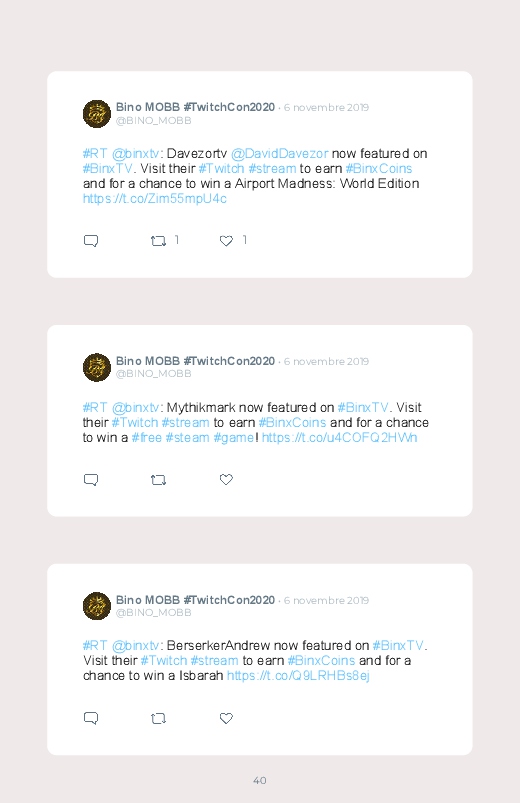520x803 pixels.
Task: Retweet the Mythikmark featured tweet
Action: (x=158, y=480)
